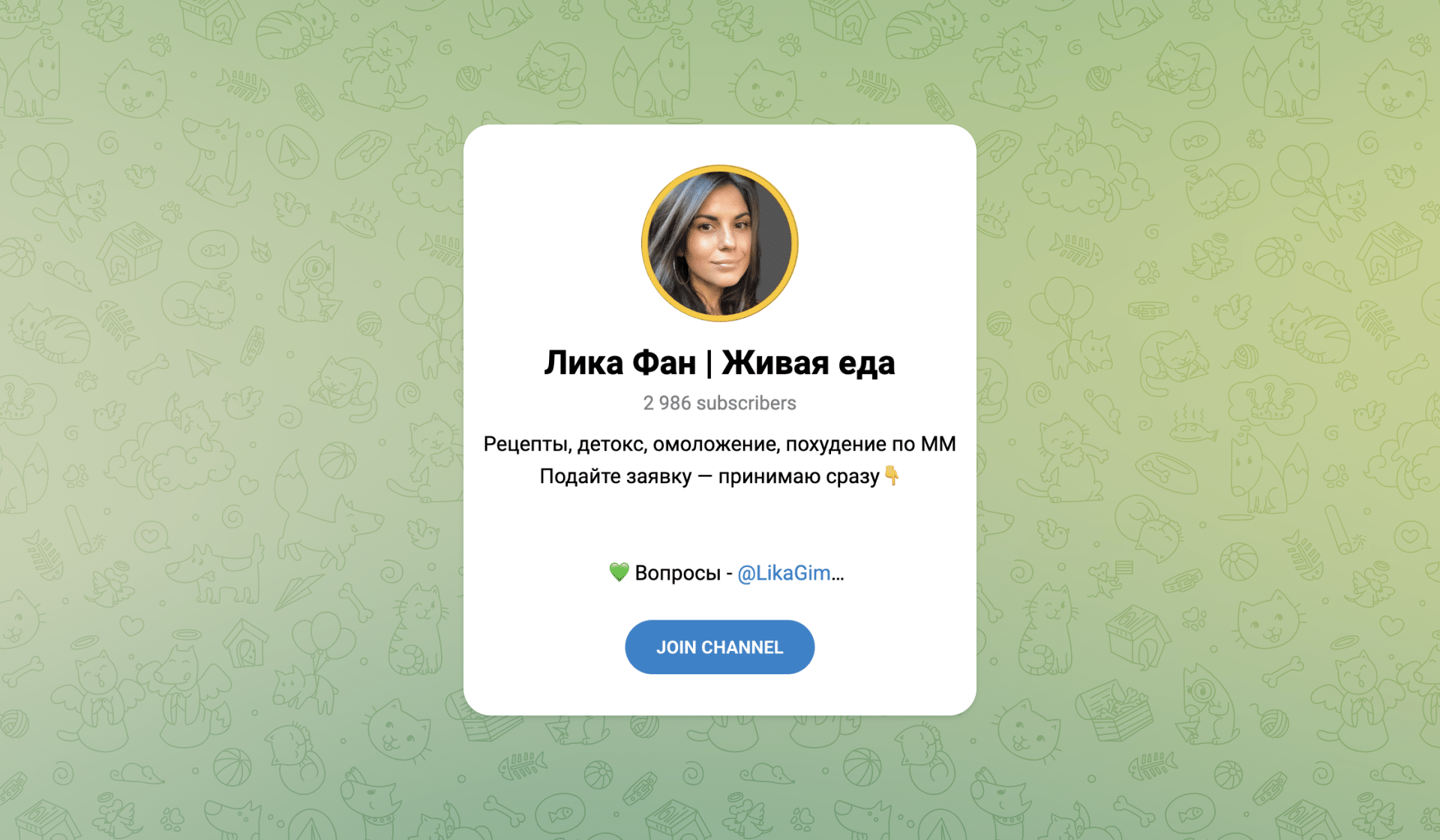Click the green heart emoji icon
This screenshot has height=840, width=1440.
(619, 572)
